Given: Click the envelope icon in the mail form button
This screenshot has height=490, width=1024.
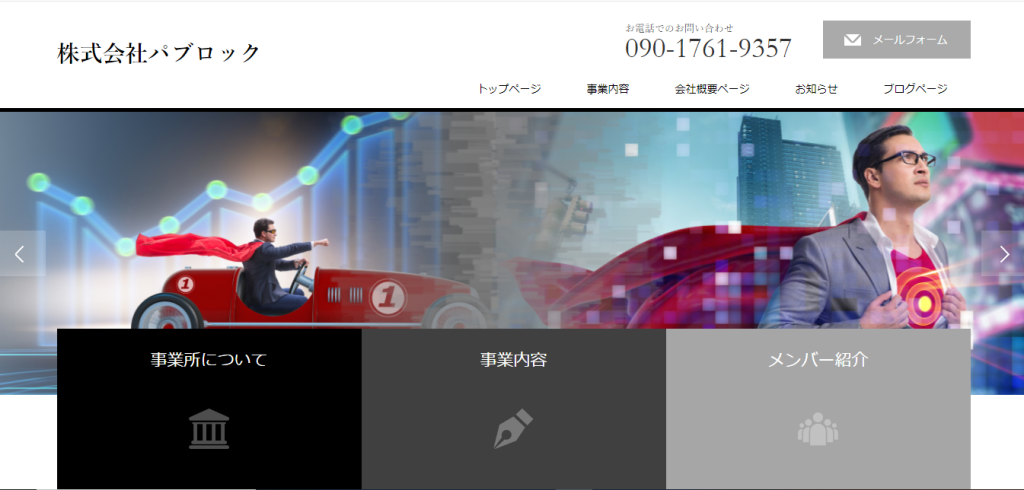Looking at the screenshot, I should [852, 40].
